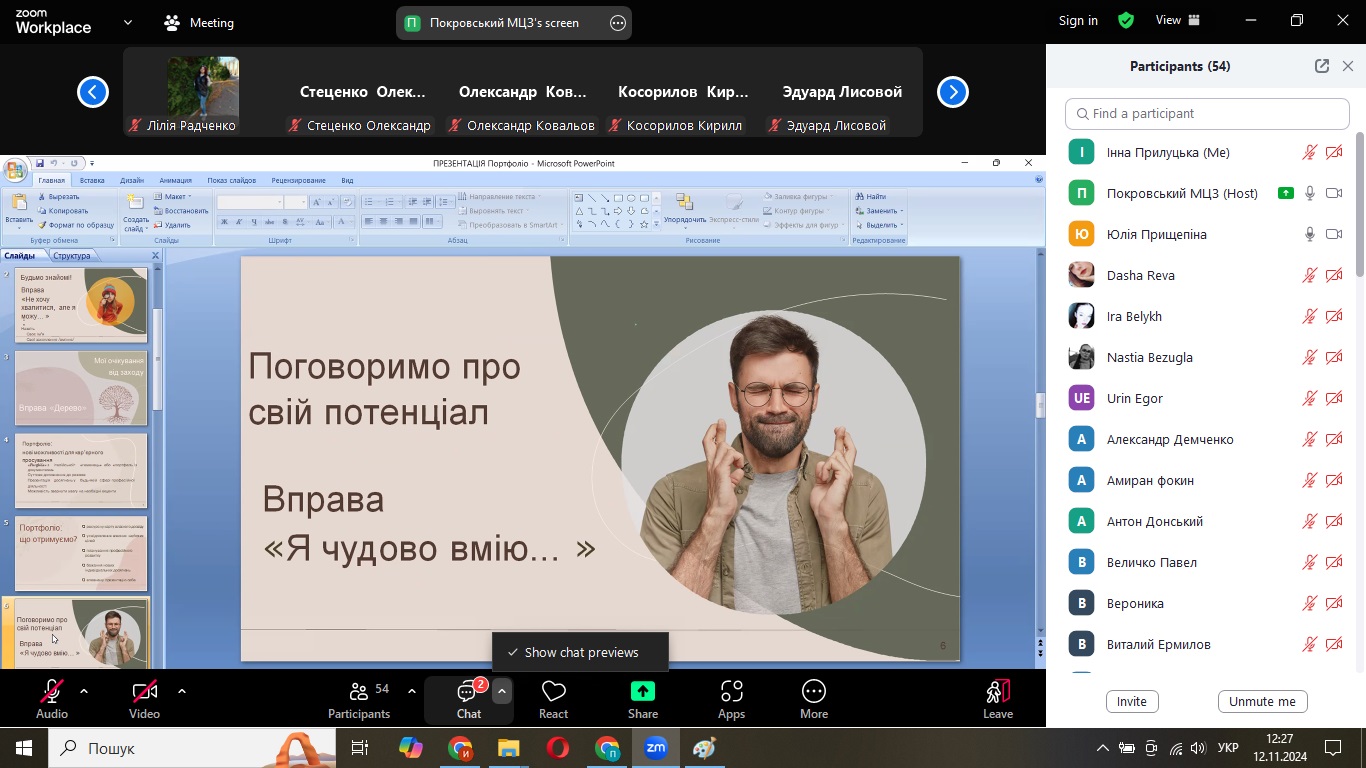Open the Макет layout dropdown

(x=174, y=197)
